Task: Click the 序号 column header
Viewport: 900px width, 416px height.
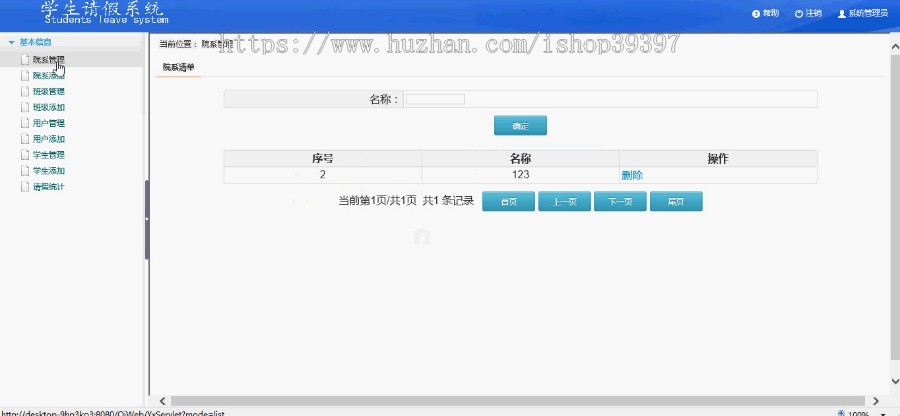Action: tap(323, 159)
